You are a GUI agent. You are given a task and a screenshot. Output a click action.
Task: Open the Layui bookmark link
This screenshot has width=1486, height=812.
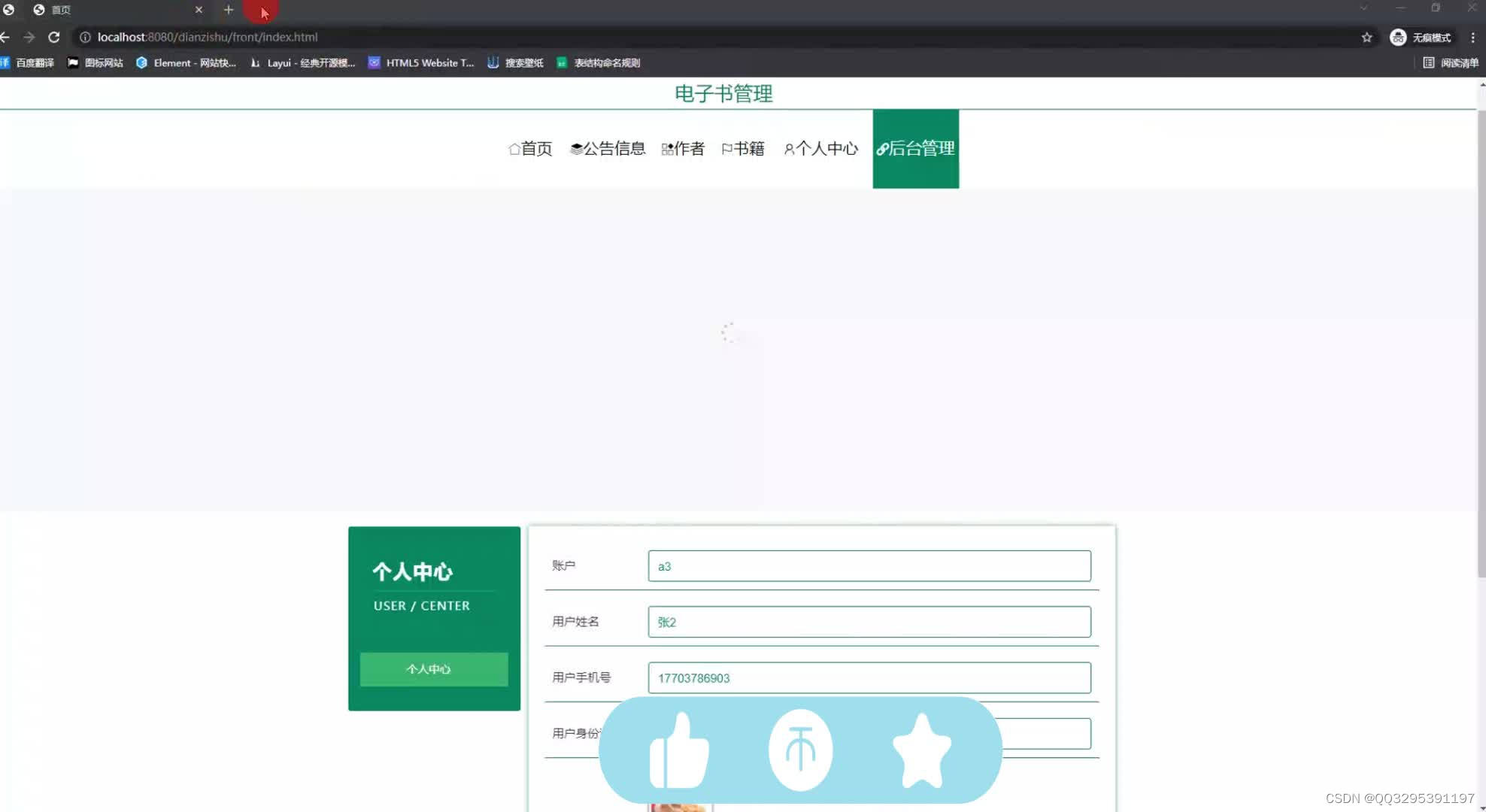[x=303, y=62]
